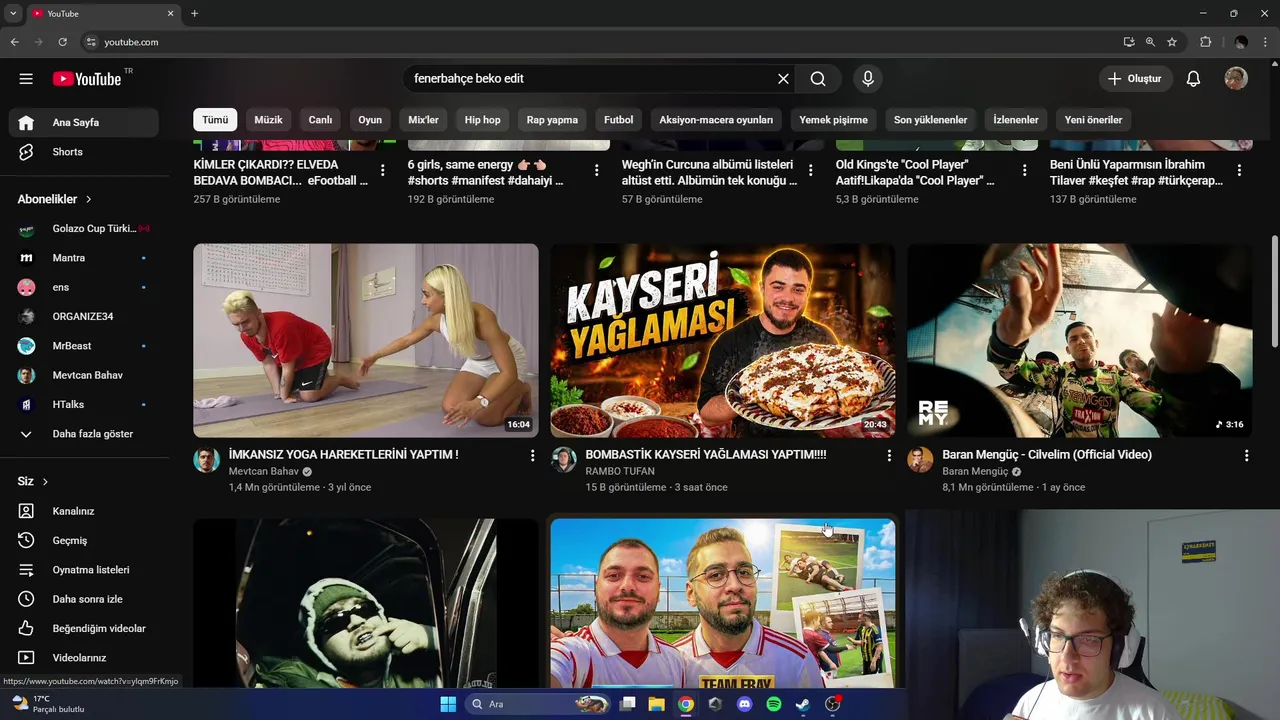The image size is (1280, 720).
Task: Open the YouTube hamburger guide menu
Action: tap(26, 79)
